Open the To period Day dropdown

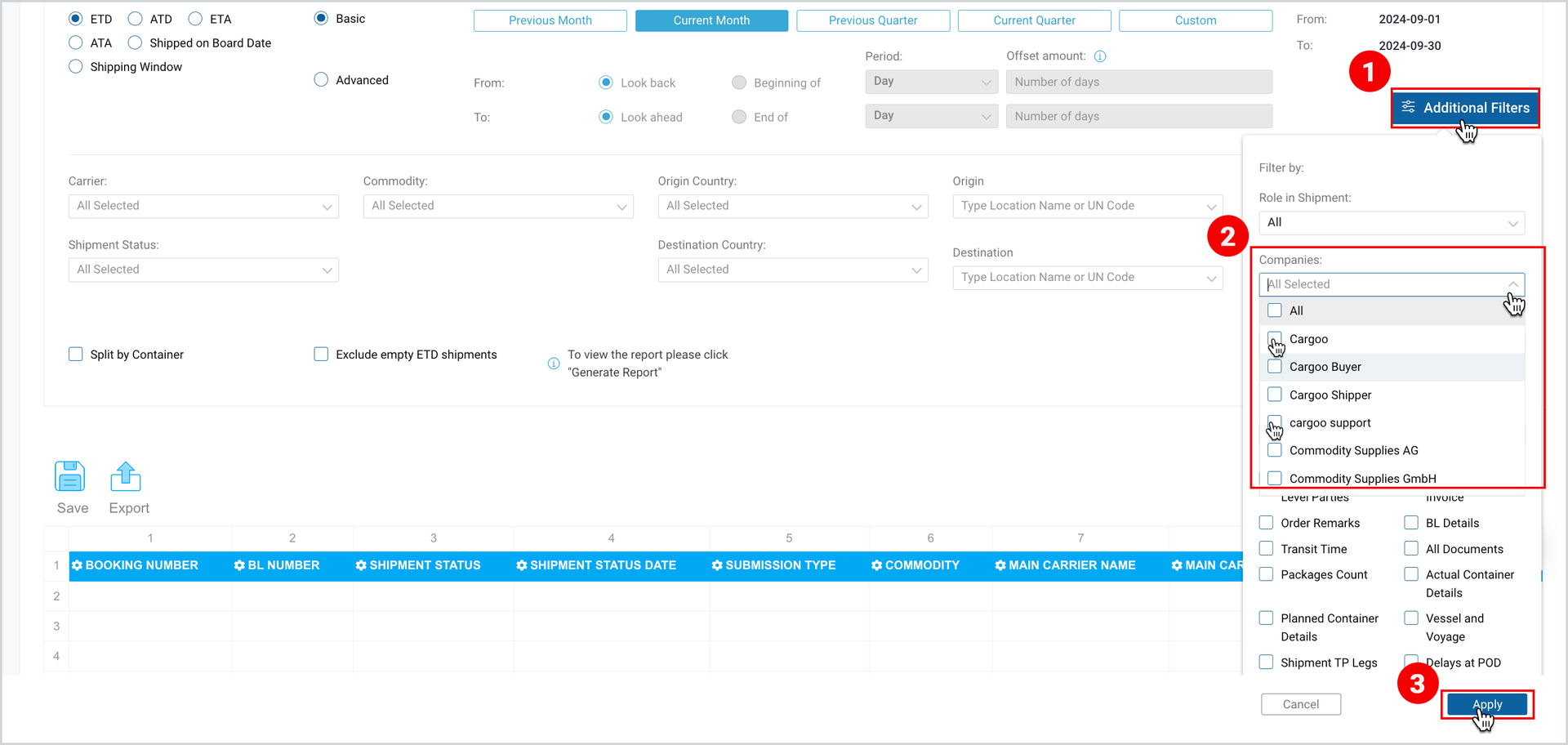932,116
